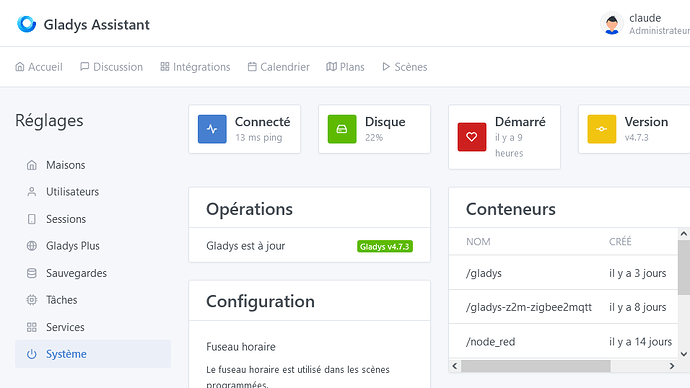
Task: Click the yellow Version commit icon
Action: tap(602, 129)
